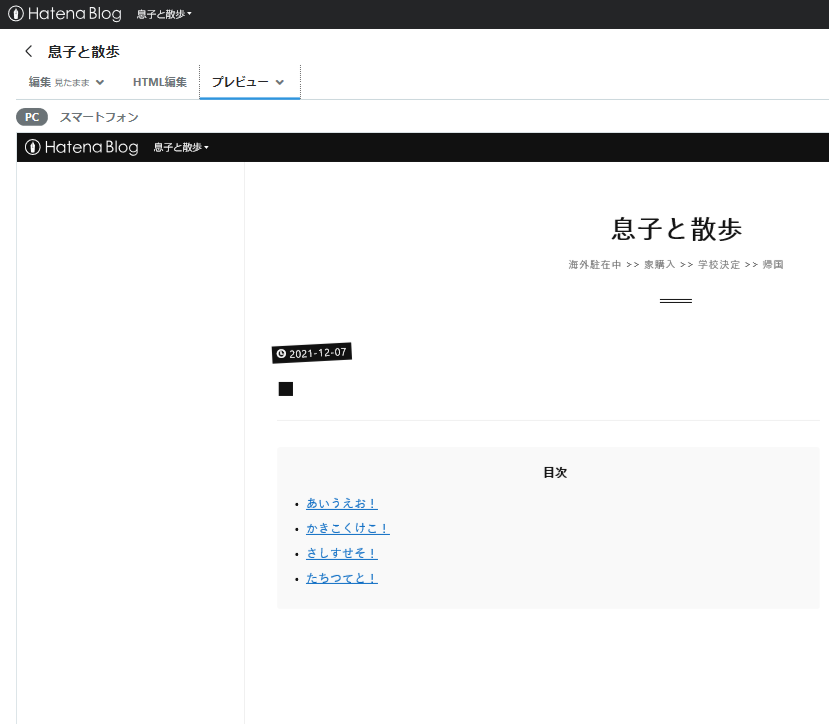829x724 pixels.
Task: Switch preview to PC view
Action: (x=31, y=117)
